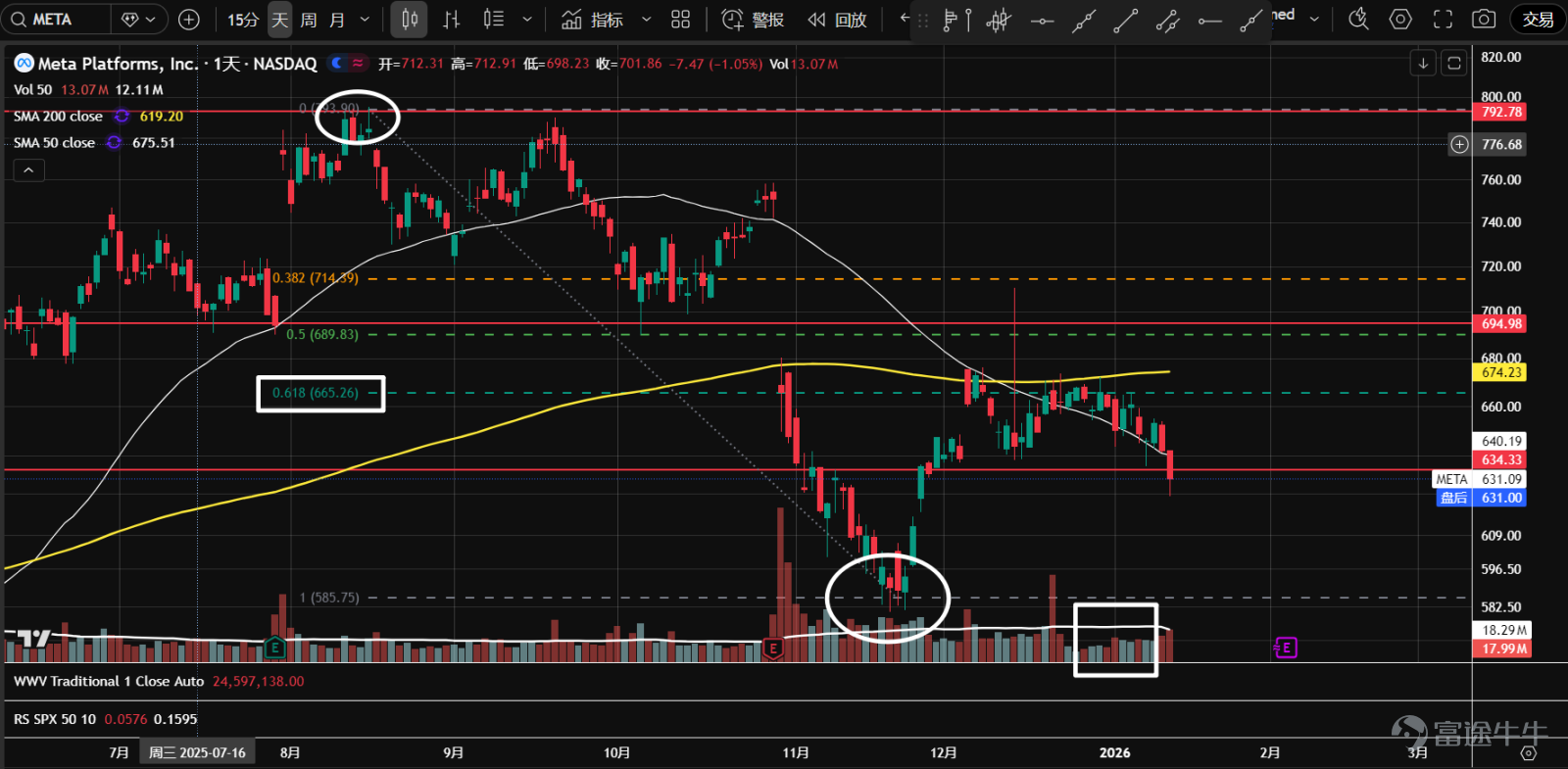Image resolution: width=1568 pixels, height=769 pixels.
Task: Click the back arrow next to replay
Action: [905, 18]
